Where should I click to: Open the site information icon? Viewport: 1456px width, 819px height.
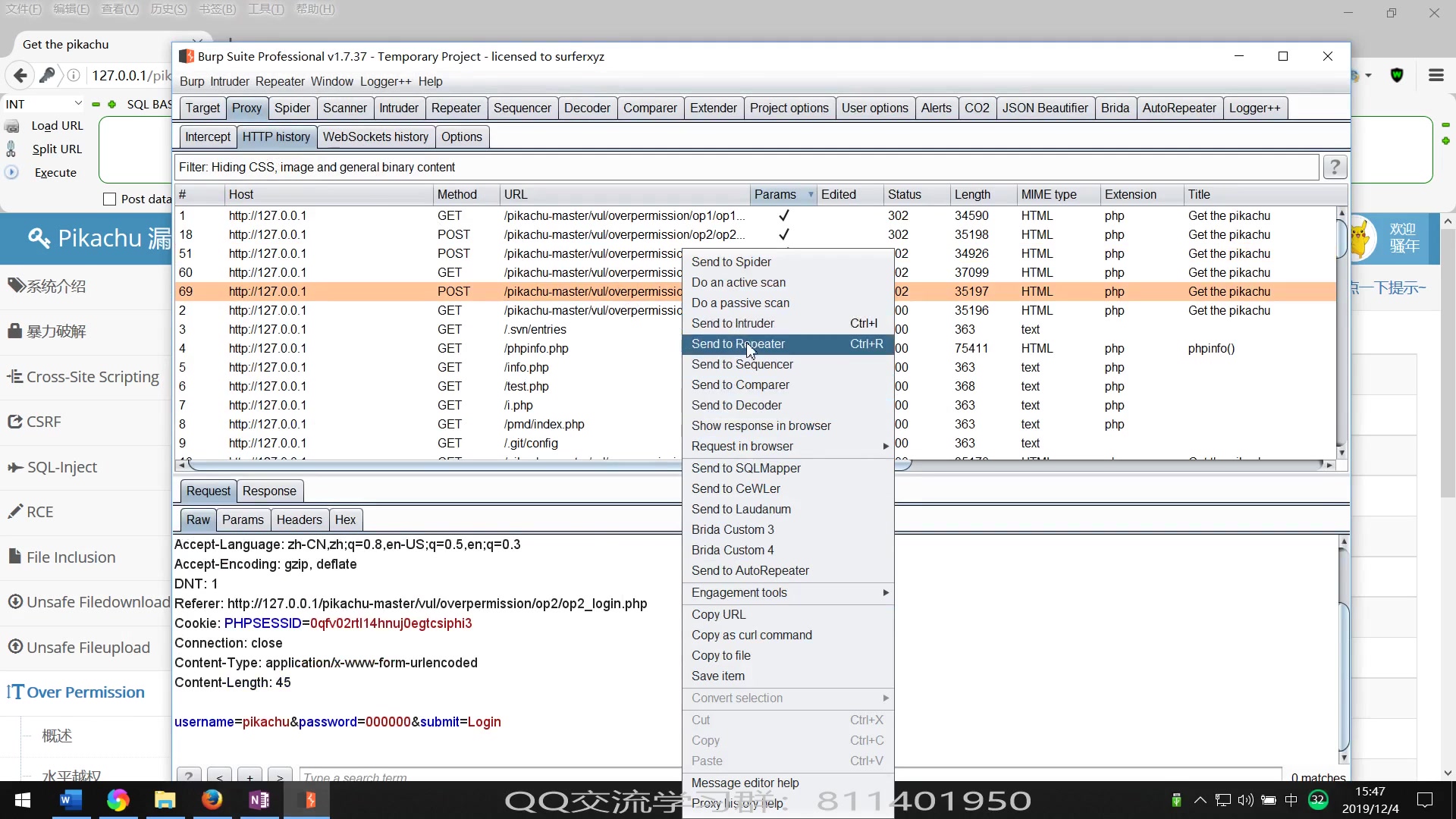coord(74,75)
